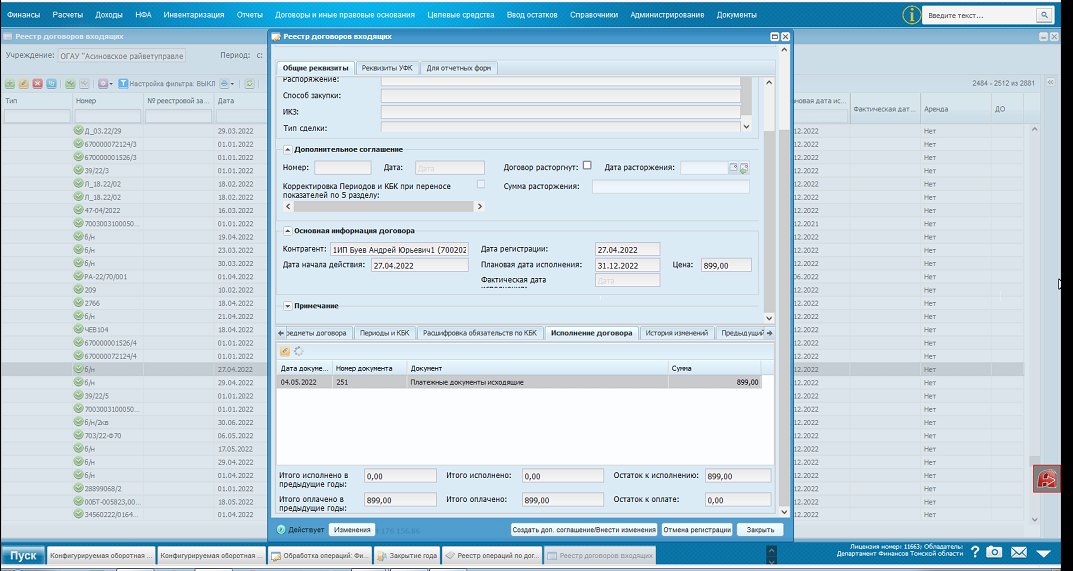
Task: Click green refresh icon in background toolbar
Action: tap(250, 84)
